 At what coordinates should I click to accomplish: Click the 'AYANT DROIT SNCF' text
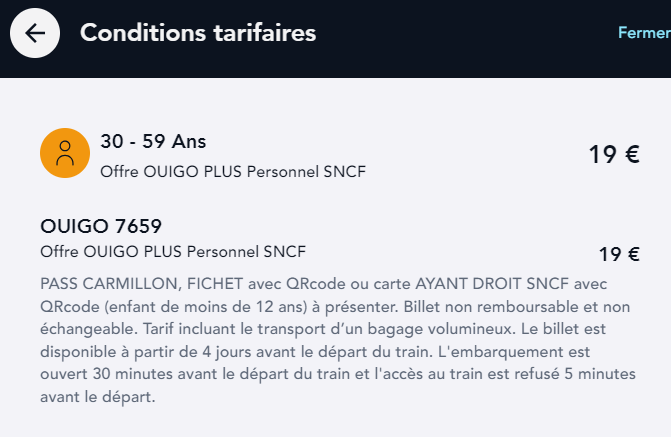(492, 284)
